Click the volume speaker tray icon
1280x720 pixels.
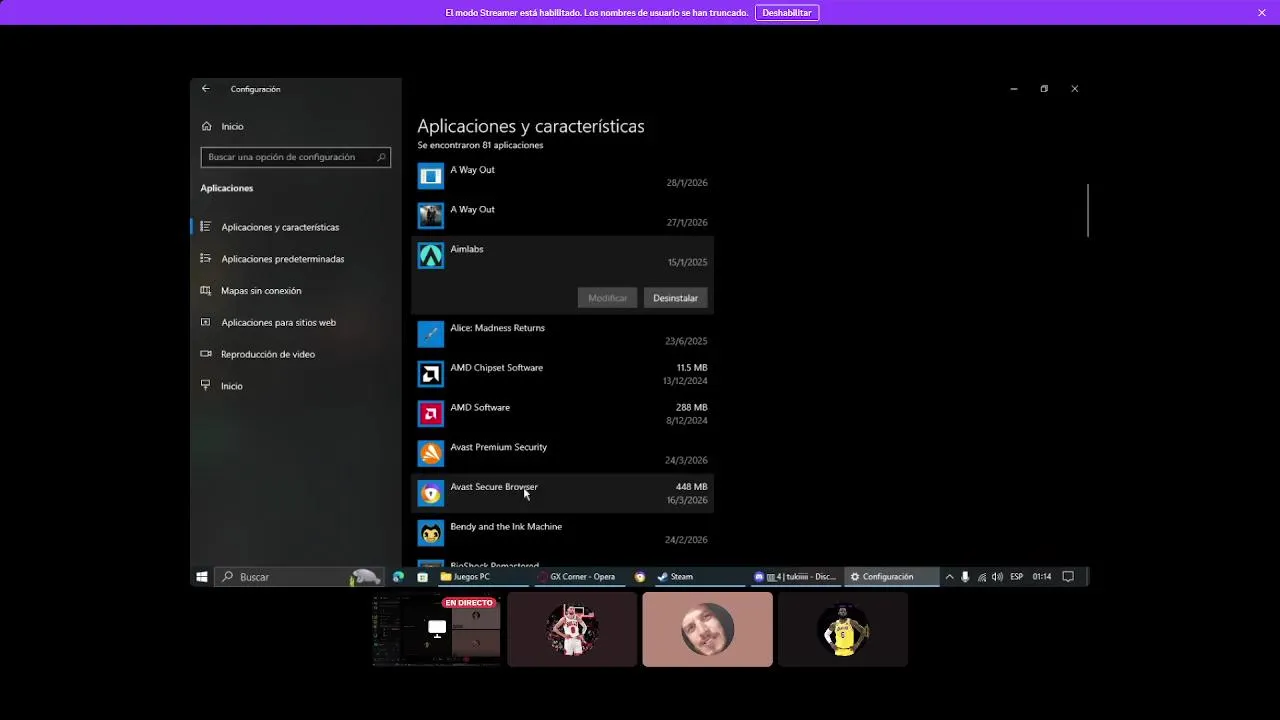coord(998,577)
